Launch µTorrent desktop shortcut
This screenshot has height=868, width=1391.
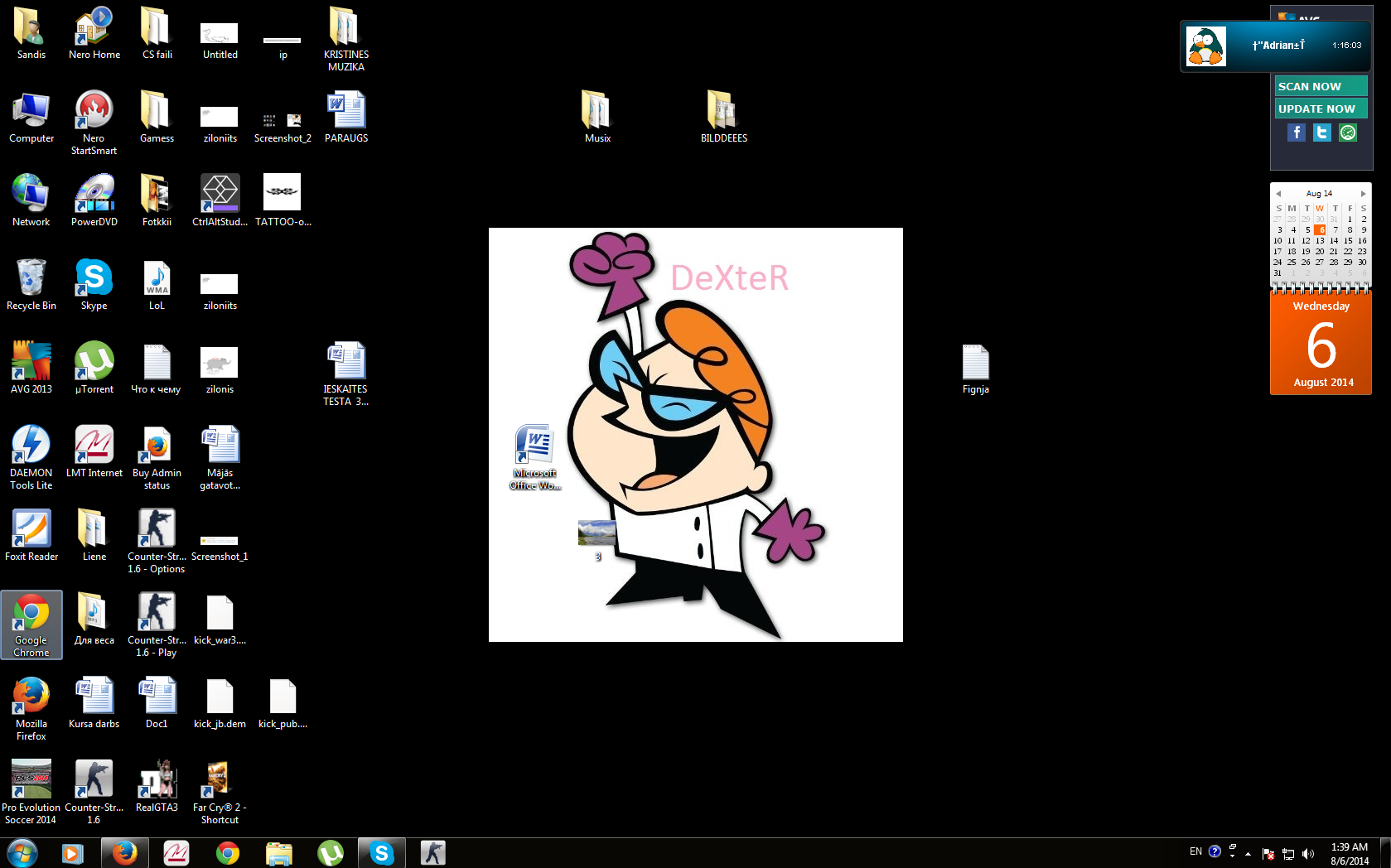click(94, 368)
